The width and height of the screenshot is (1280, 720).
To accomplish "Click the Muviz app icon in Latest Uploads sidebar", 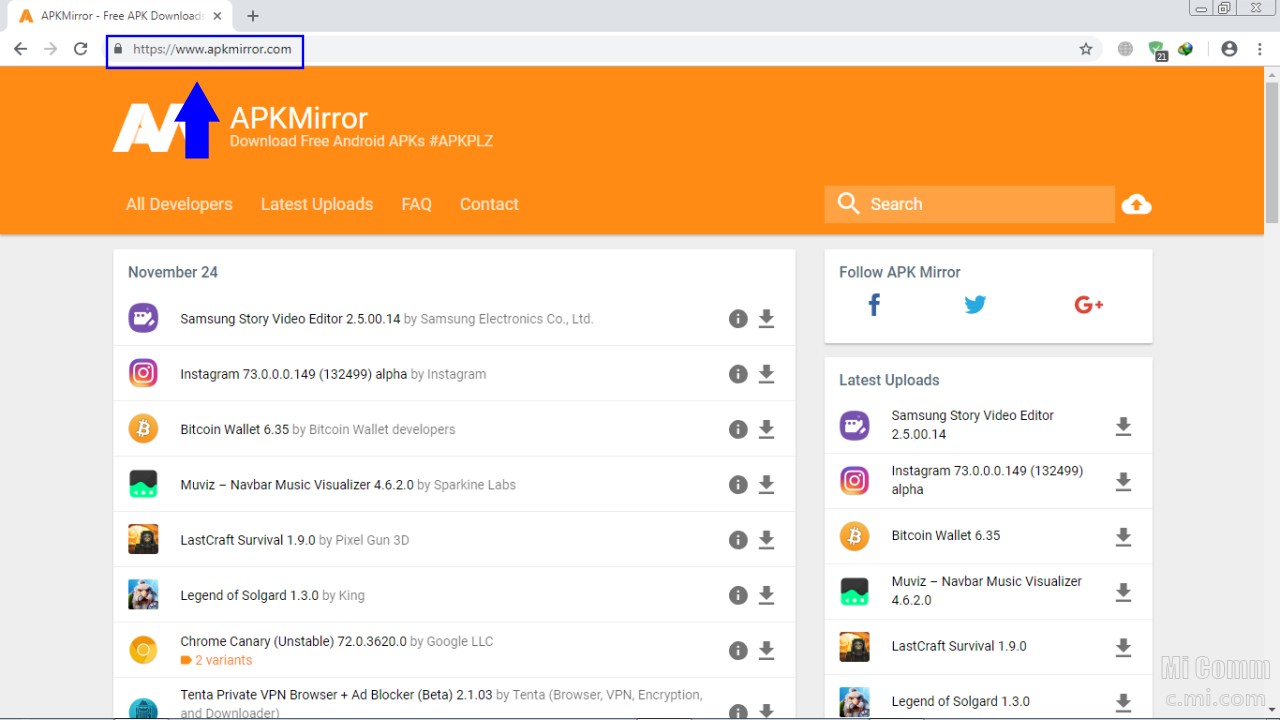I will 854,591.
